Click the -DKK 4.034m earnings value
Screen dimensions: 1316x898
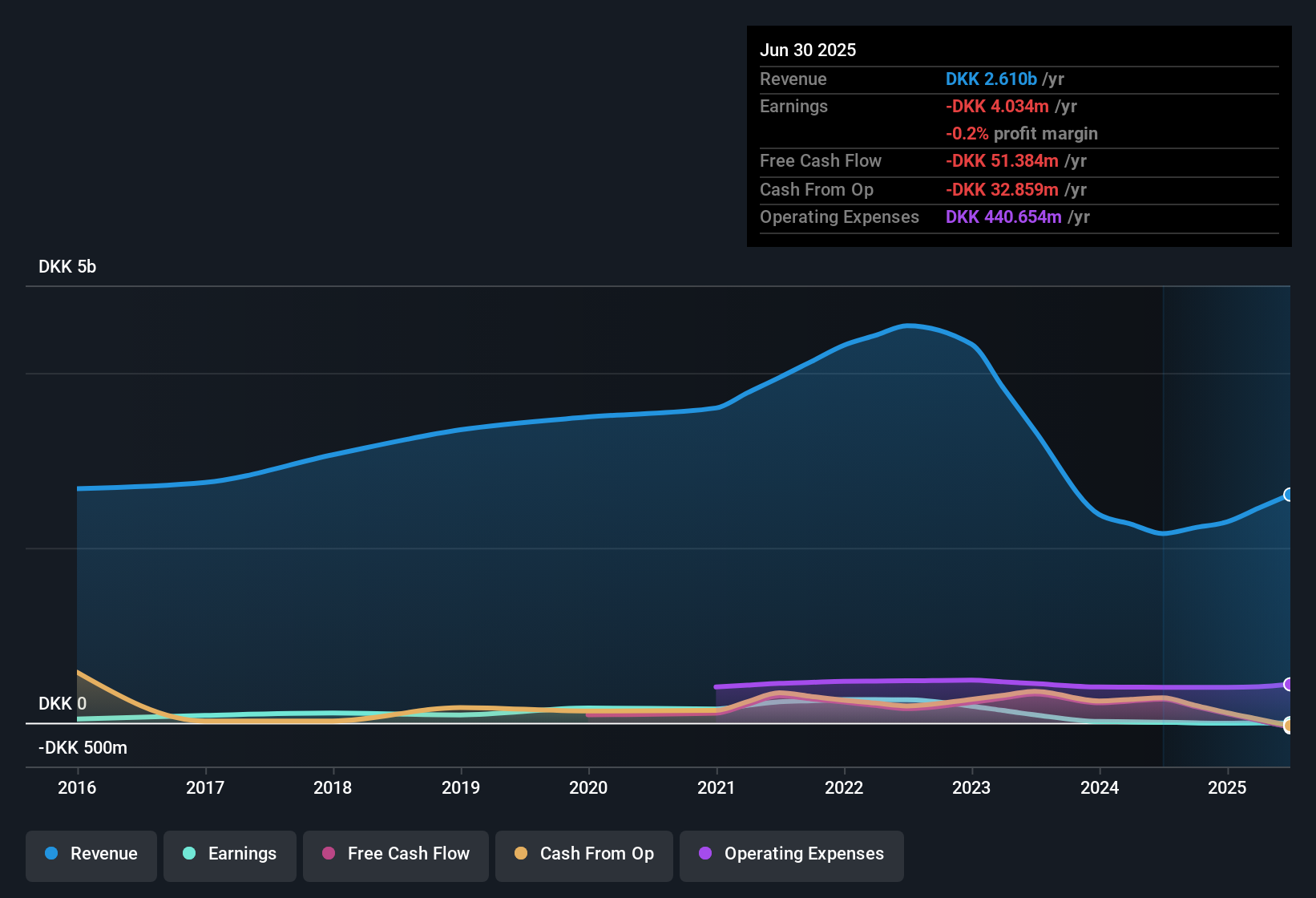pos(997,107)
